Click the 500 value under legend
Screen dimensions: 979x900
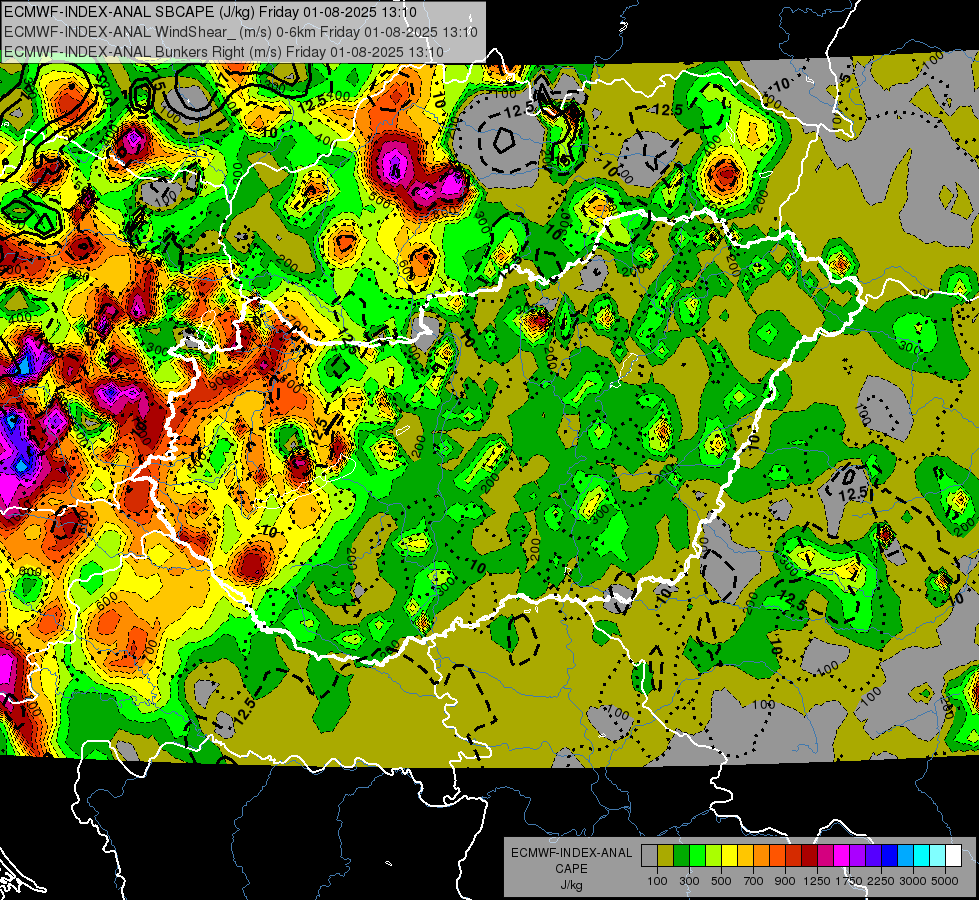click(721, 881)
